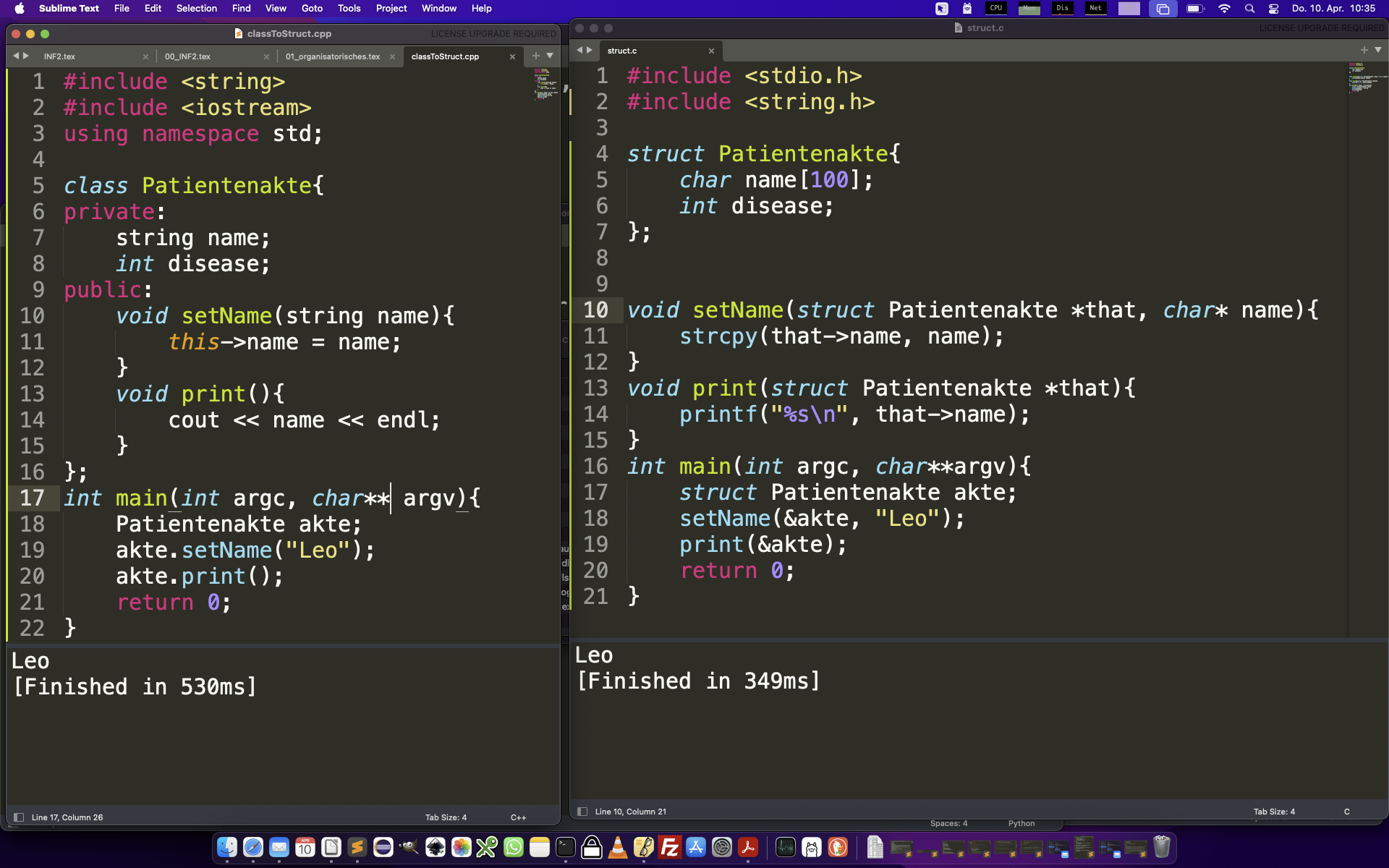Click the panel switcher icon in struct.c status bar
The image size is (1389, 868).
[x=582, y=812]
